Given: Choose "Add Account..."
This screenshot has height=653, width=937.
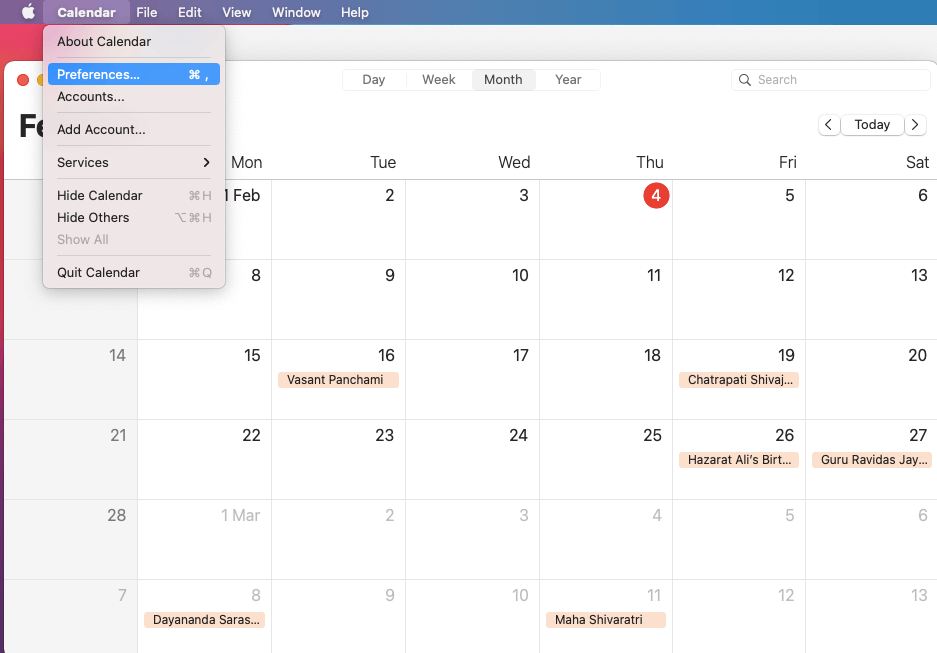Looking at the screenshot, I should (x=101, y=129).
